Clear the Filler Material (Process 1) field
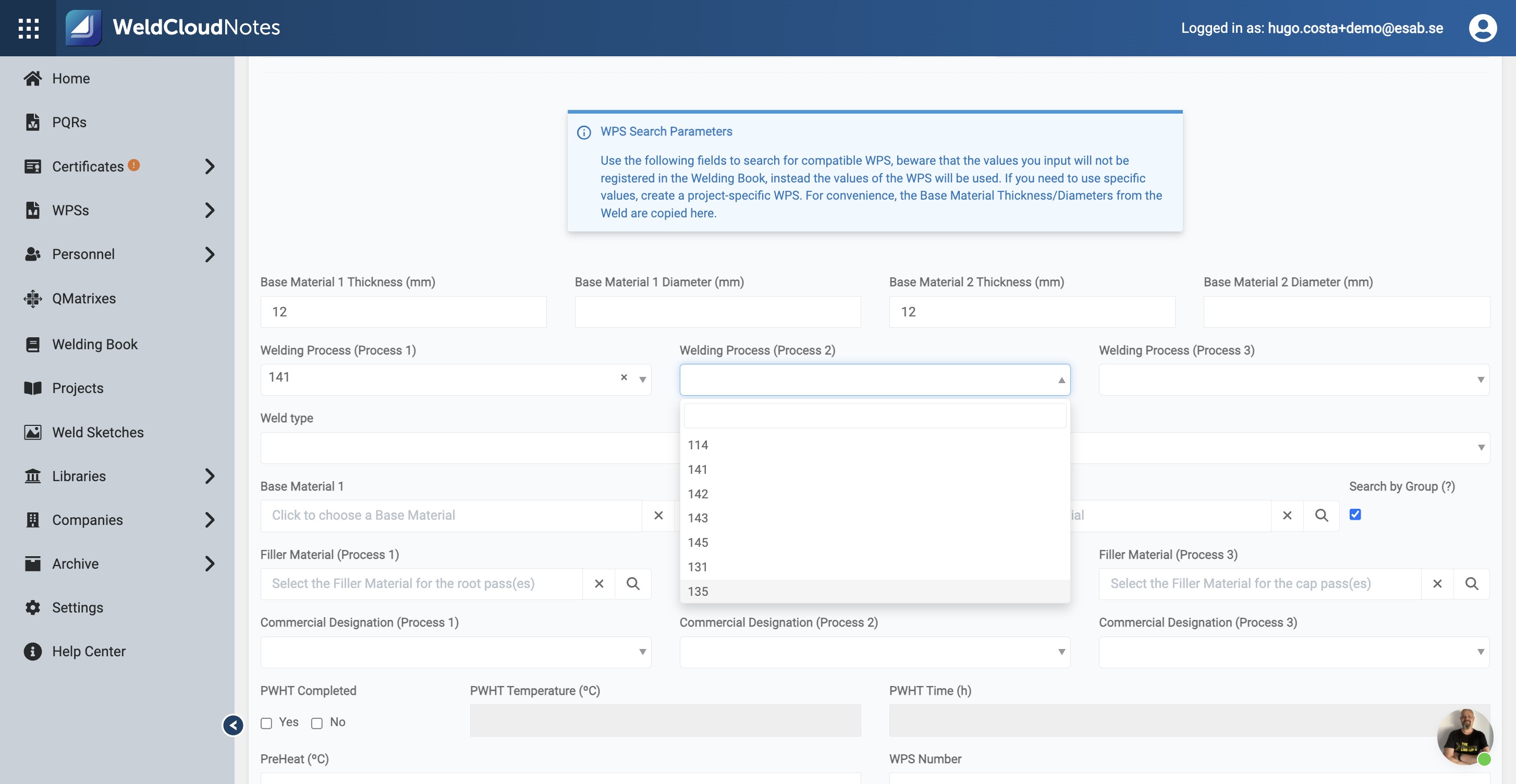 coord(598,584)
